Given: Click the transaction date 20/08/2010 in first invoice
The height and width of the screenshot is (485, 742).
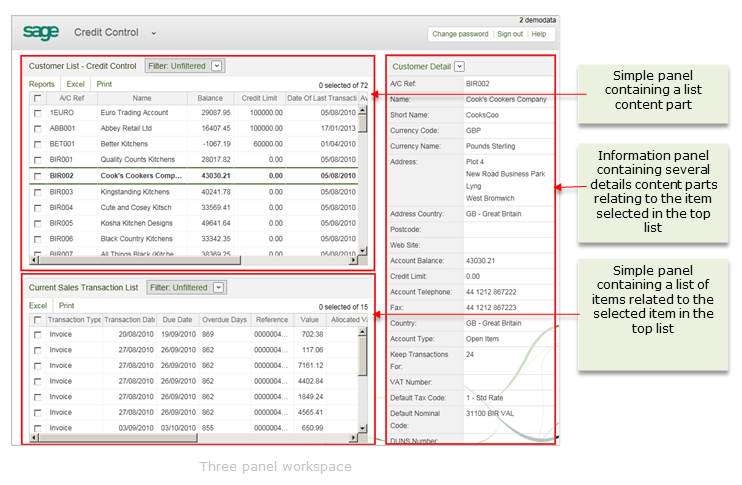Looking at the screenshot, I should pyautogui.click(x=136, y=334).
